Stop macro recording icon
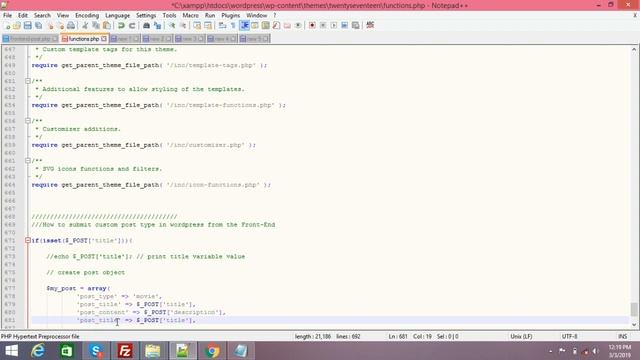The width and height of the screenshot is (640, 360). [323, 26]
